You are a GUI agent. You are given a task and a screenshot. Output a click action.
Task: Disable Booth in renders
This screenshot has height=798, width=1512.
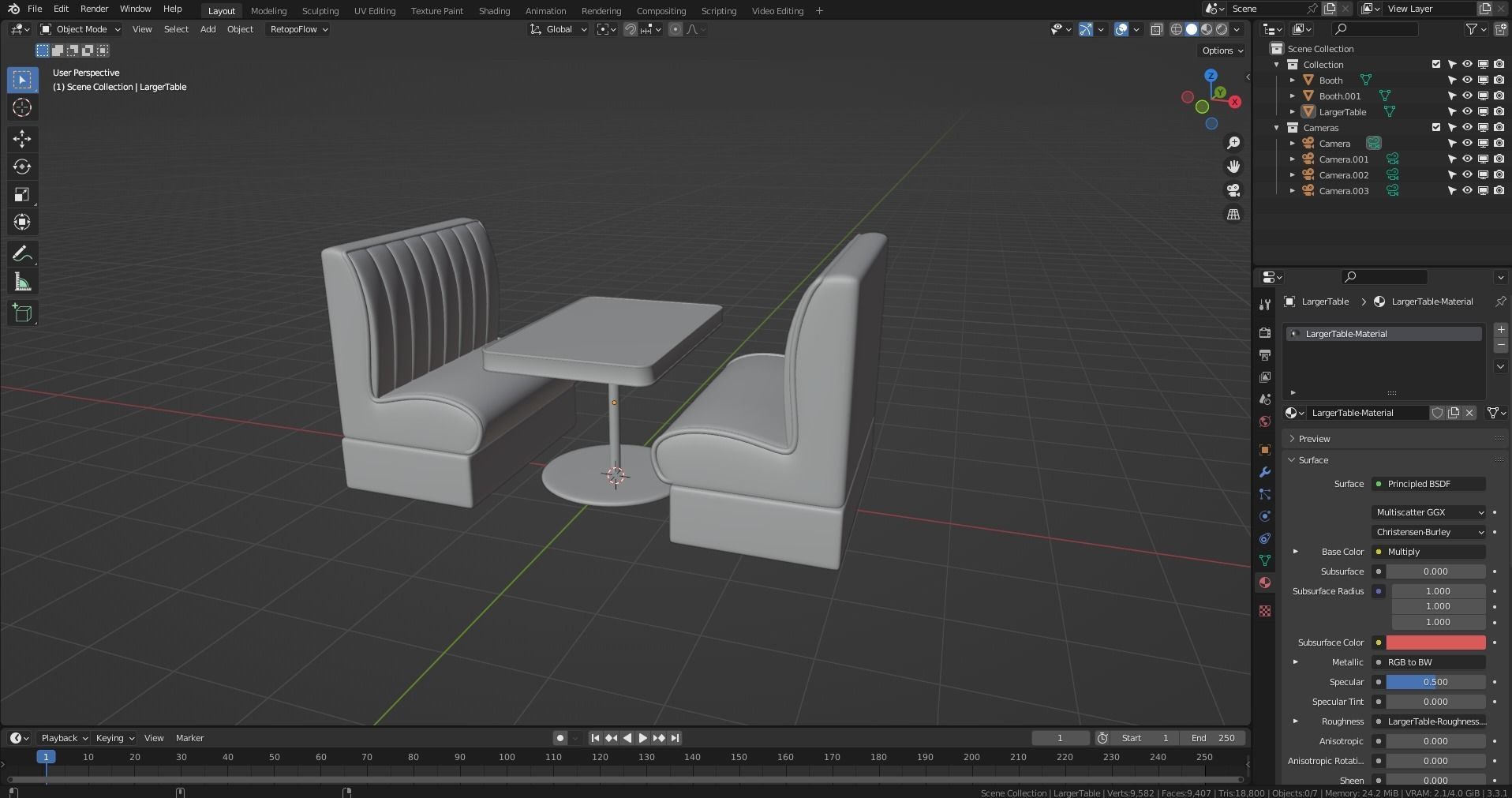[x=1499, y=80]
